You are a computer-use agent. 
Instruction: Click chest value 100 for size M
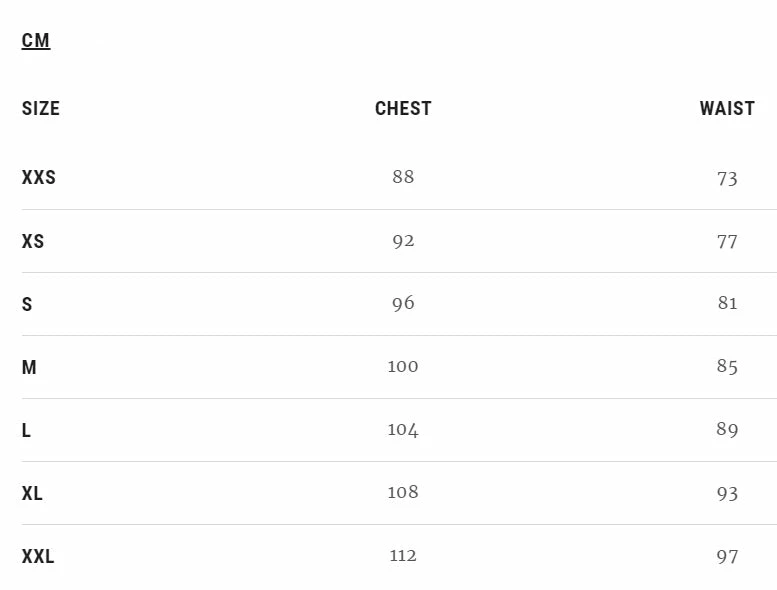[403, 366]
